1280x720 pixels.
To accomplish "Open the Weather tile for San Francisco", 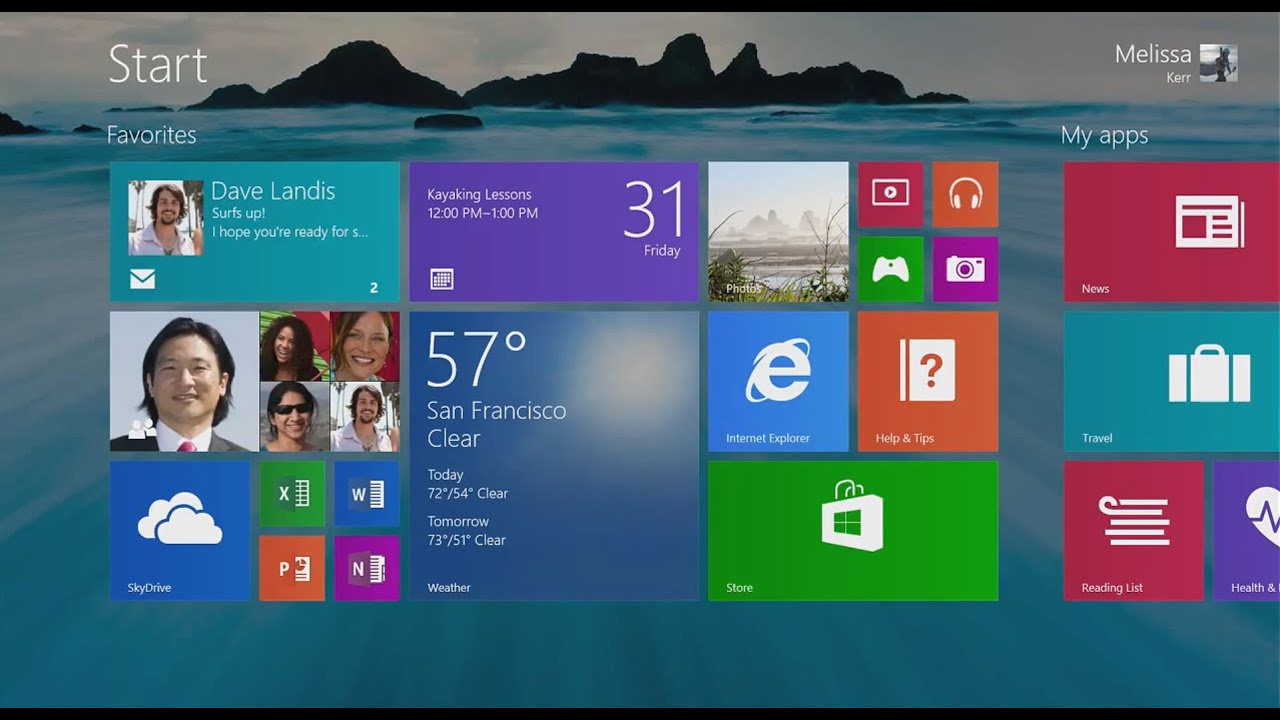I will coord(553,456).
